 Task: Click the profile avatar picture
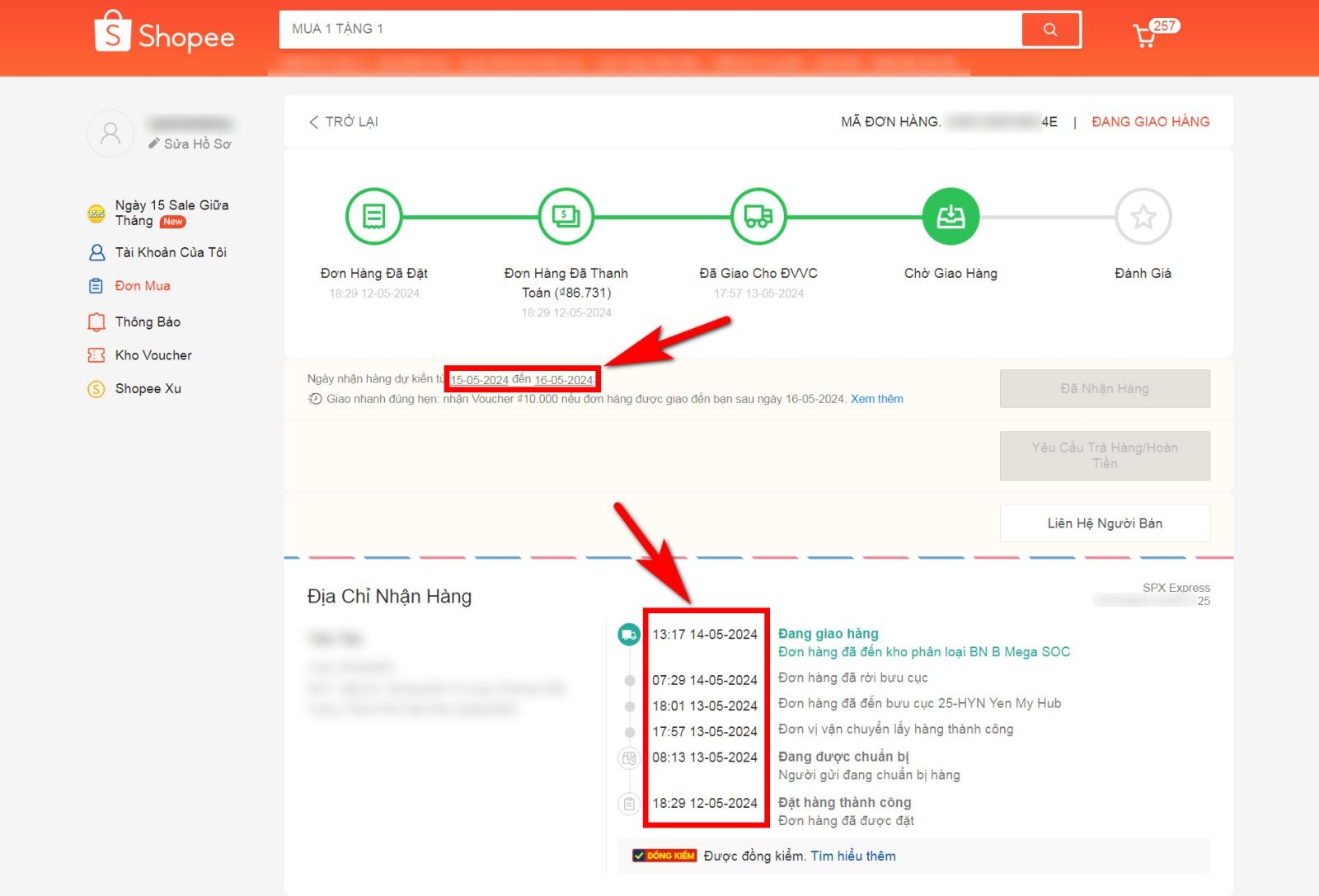click(110, 133)
